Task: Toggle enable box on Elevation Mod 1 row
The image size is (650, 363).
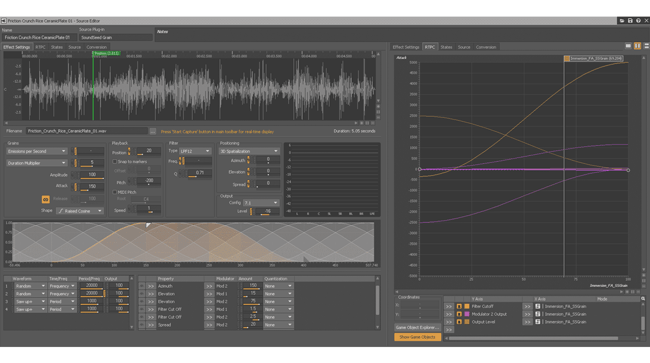Action: pyautogui.click(x=142, y=294)
